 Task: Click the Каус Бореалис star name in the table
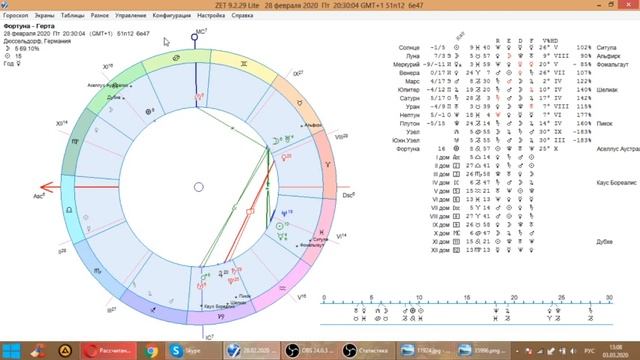pyautogui.click(x=616, y=183)
